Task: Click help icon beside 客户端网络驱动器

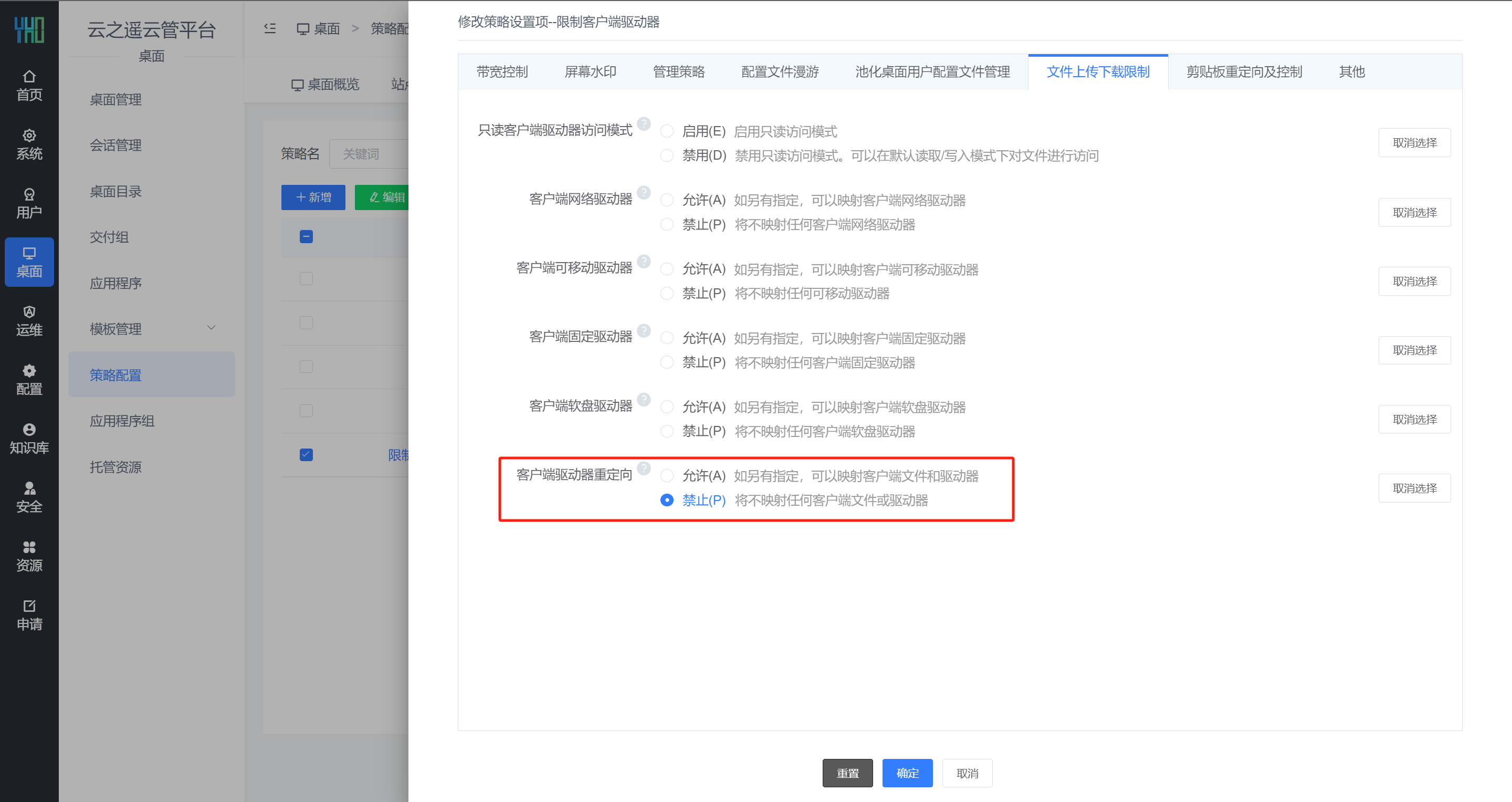Action: tap(644, 193)
